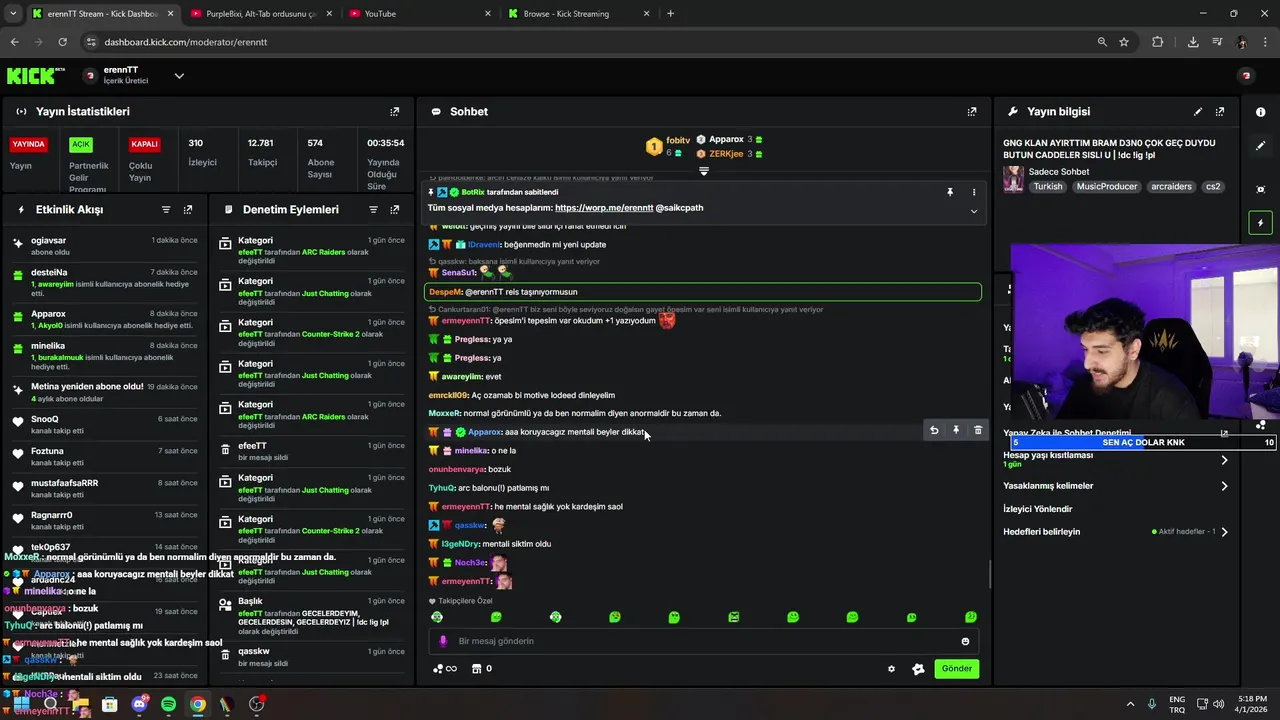Select the lightning bolt quick actions icon
Image resolution: width=1280 pixels, height=720 pixels.
coord(1260,223)
